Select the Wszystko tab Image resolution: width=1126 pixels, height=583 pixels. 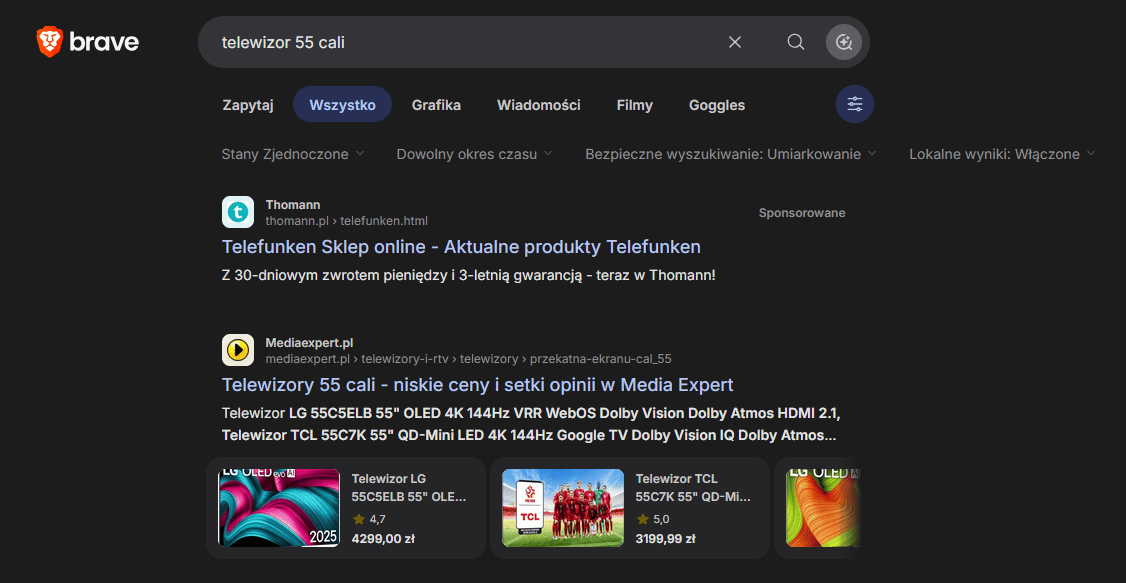point(343,105)
